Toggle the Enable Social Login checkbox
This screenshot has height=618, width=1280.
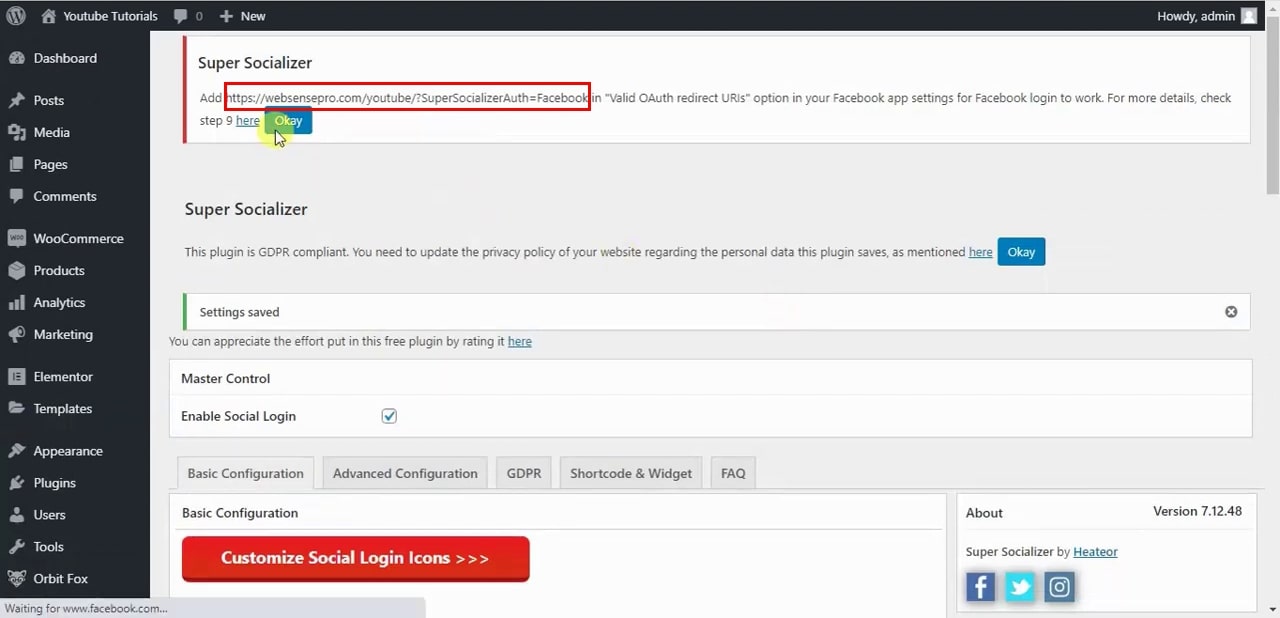pyautogui.click(x=389, y=416)
